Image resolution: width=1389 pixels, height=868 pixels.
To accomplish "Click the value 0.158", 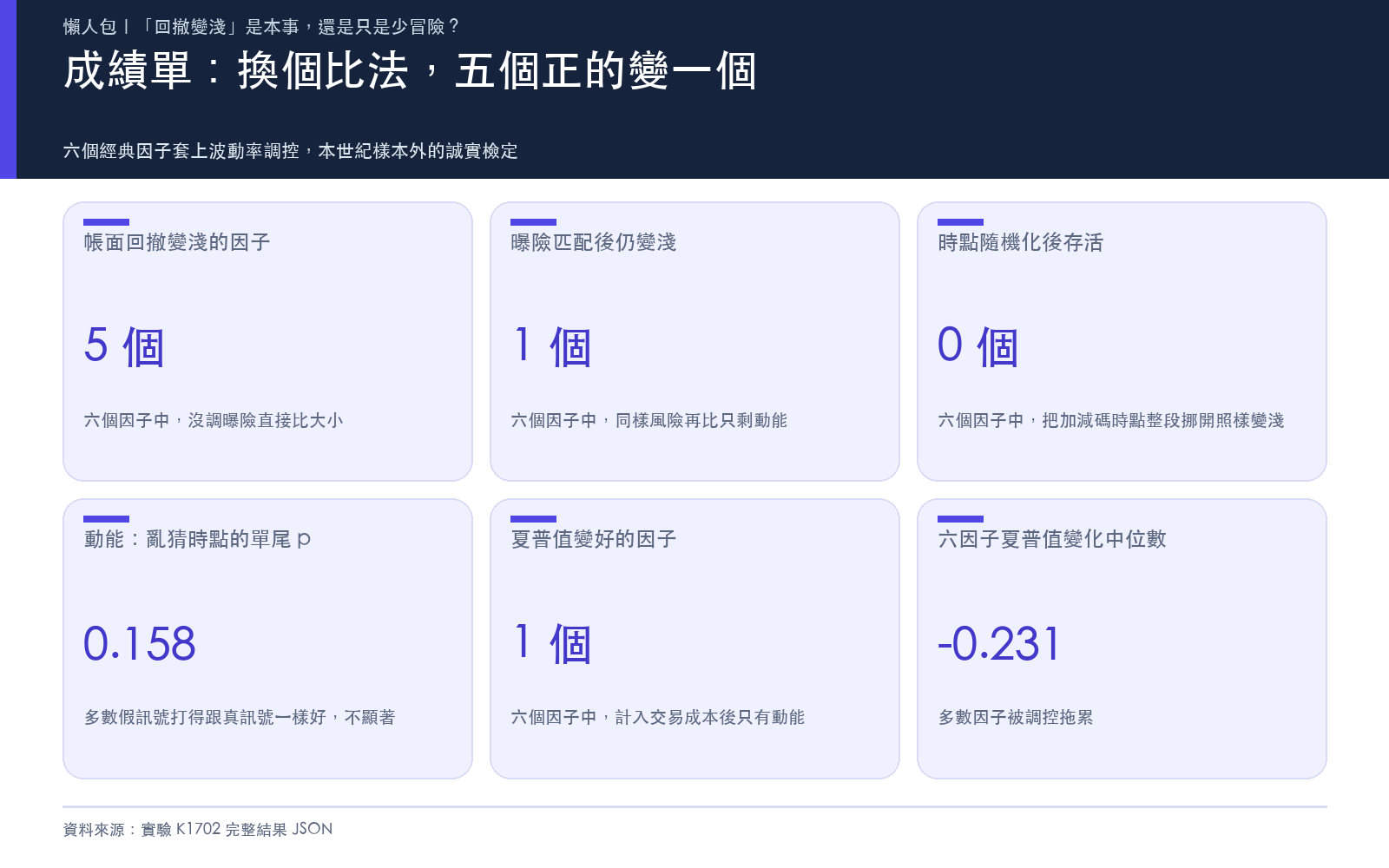I will tap(140, 644).
